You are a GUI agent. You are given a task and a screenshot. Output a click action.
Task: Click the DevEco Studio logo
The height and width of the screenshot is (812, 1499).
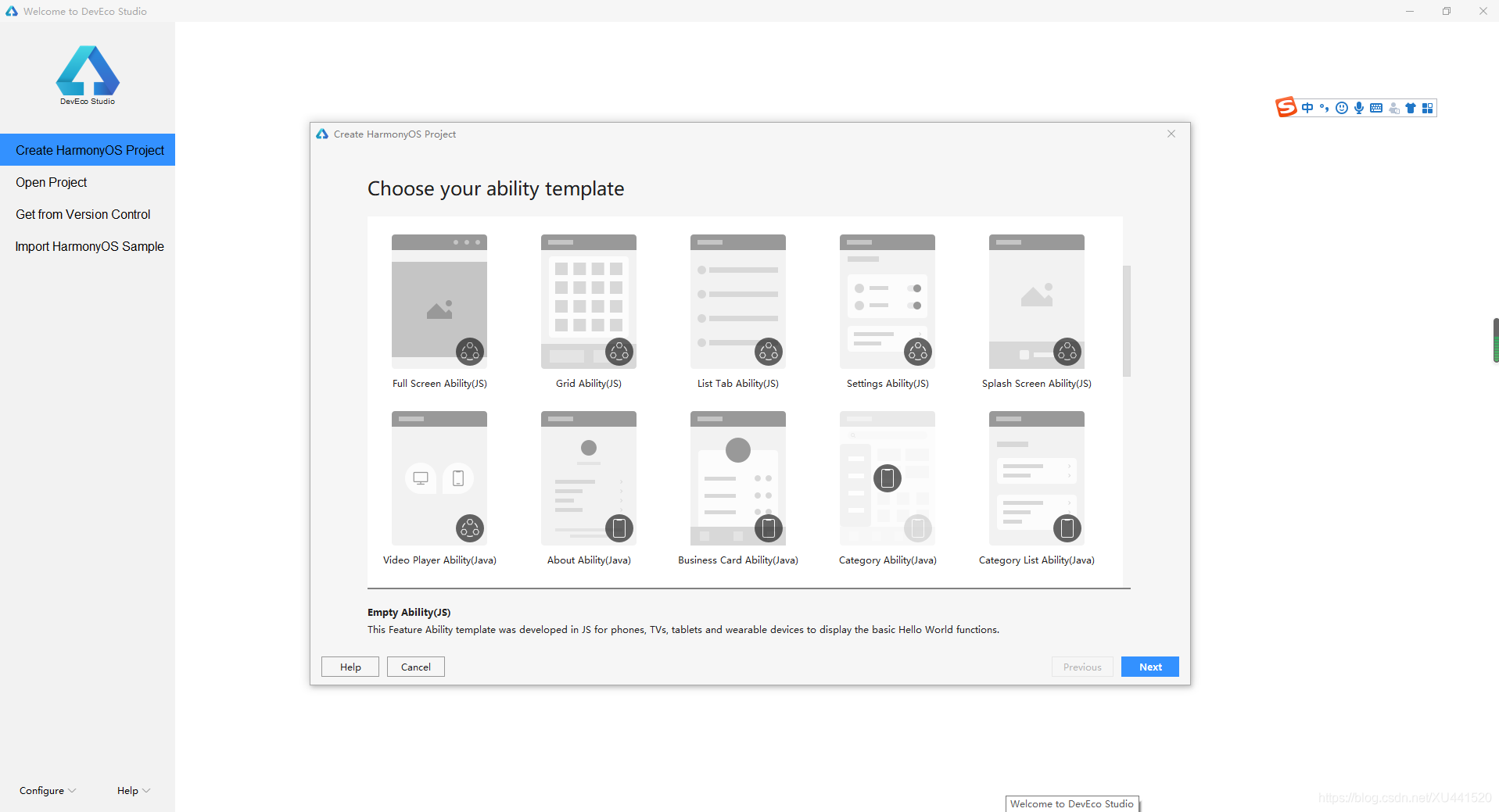click(x=88, y=75)
